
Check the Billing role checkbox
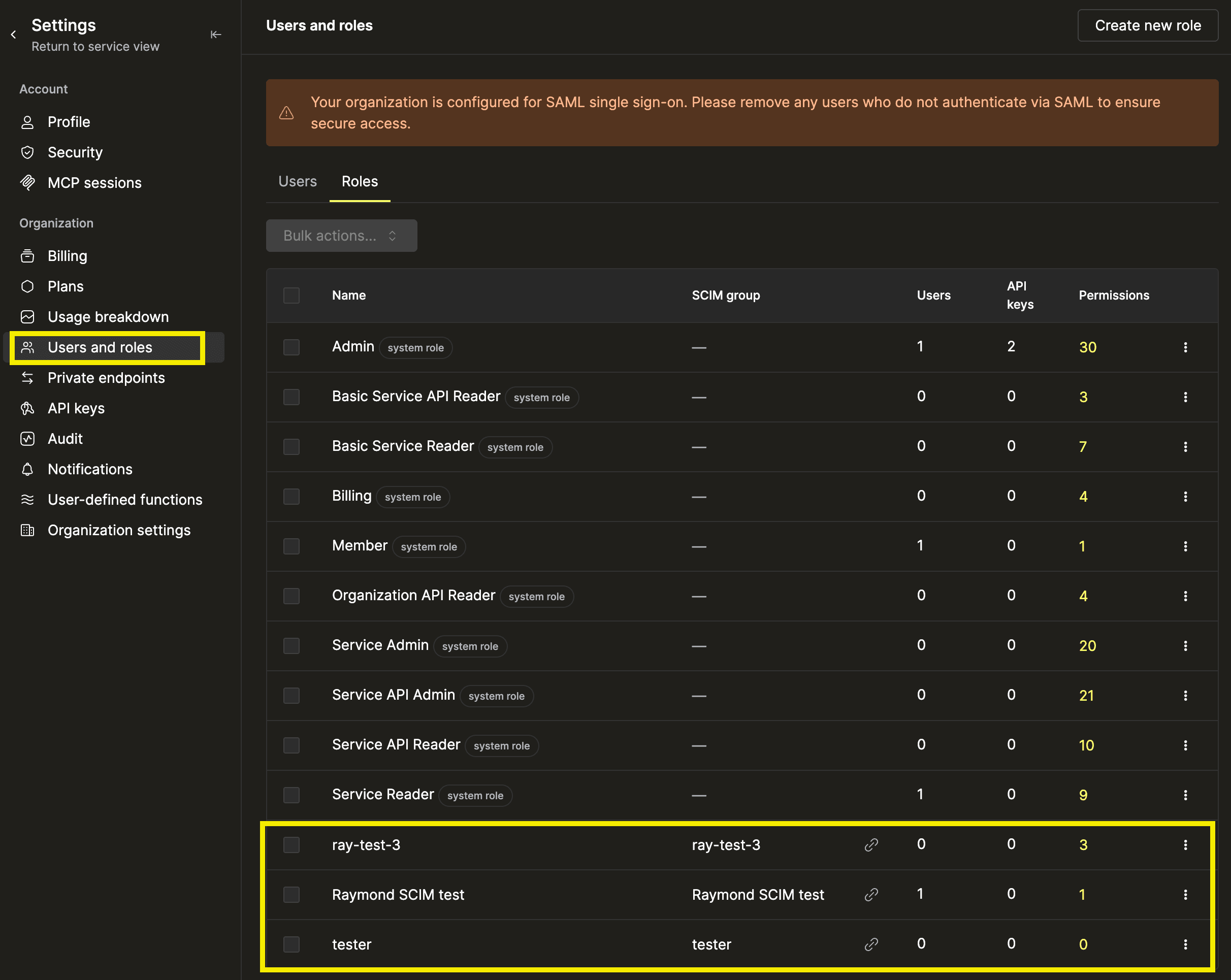292,497
